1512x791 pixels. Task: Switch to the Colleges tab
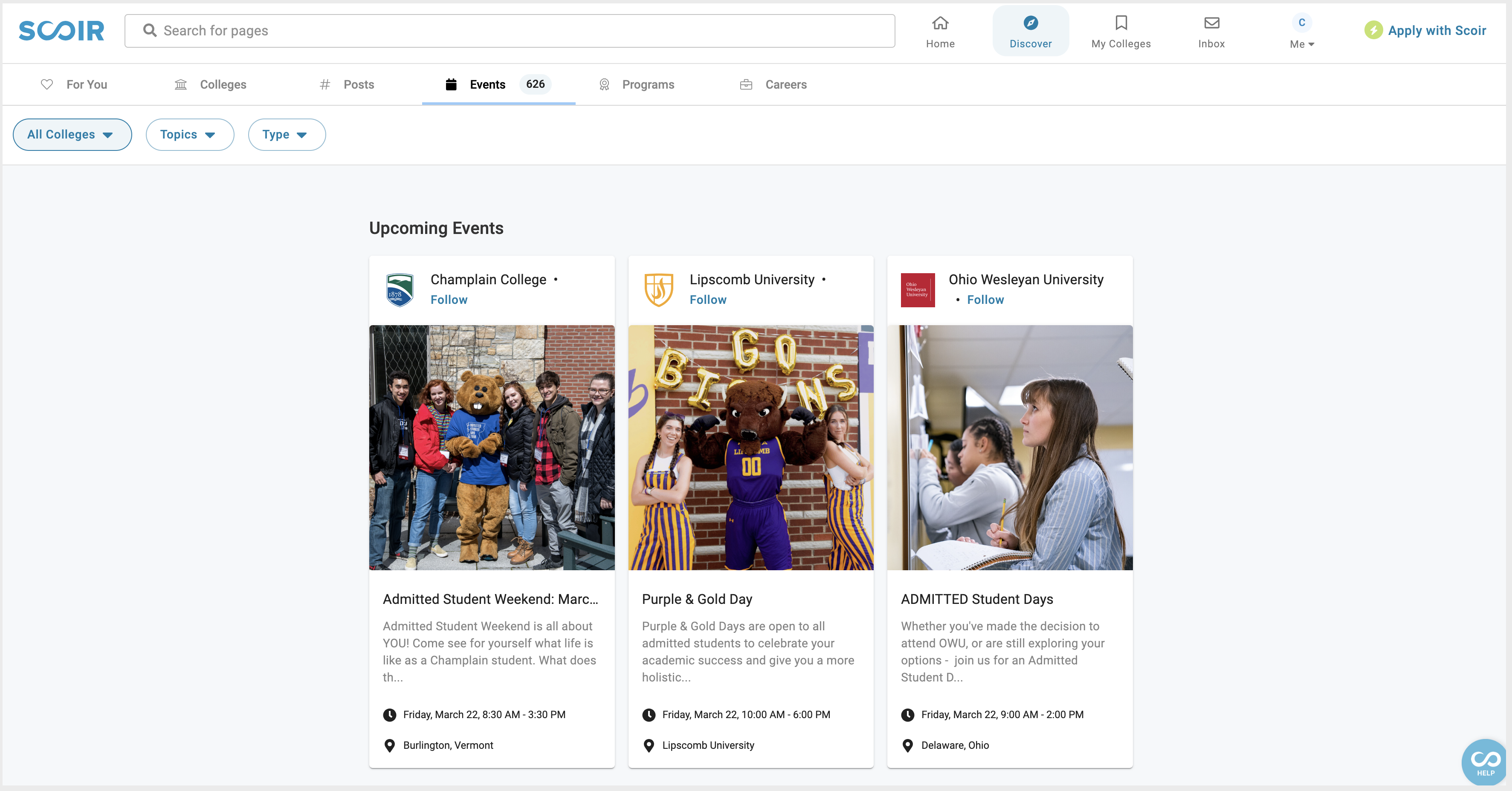click(x=210, y=84)
